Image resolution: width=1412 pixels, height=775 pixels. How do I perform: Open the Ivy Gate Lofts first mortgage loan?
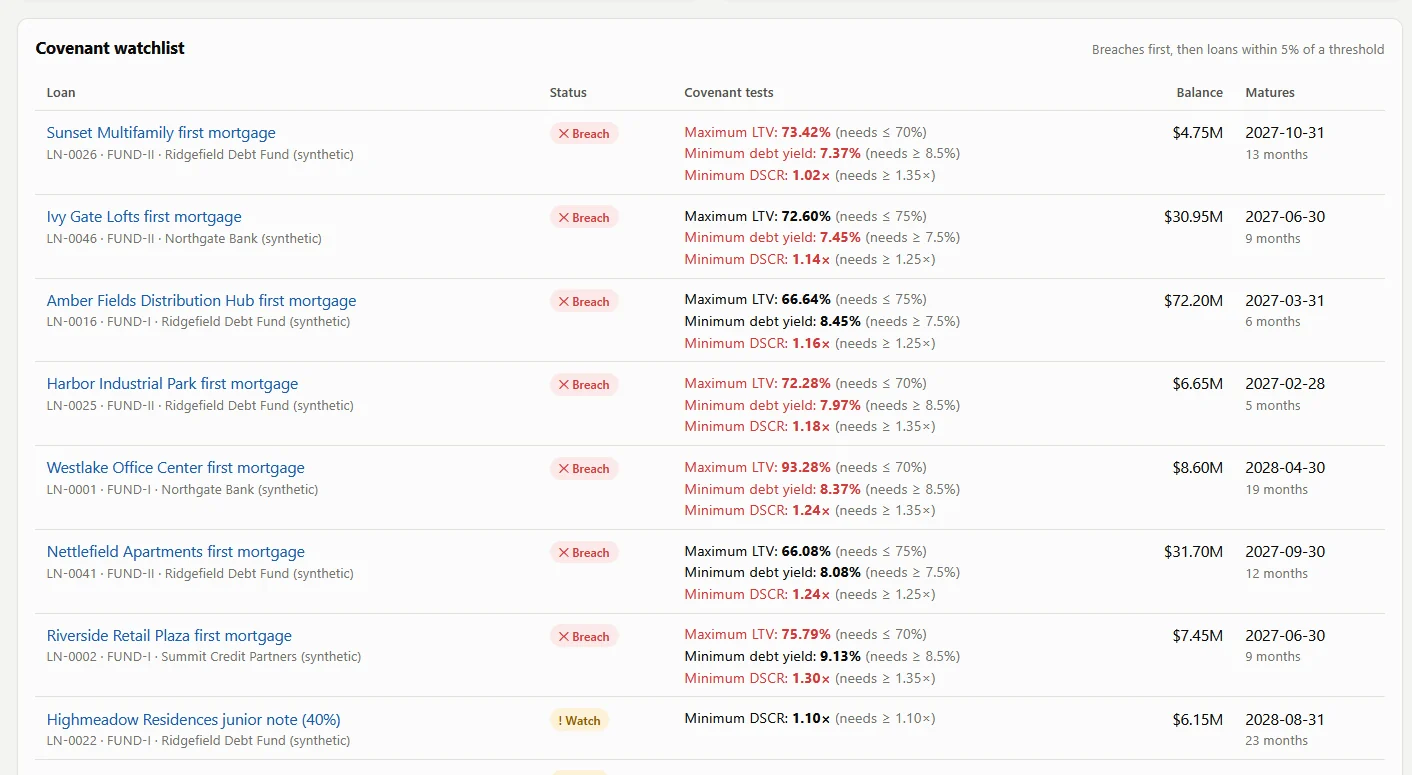coord(144,217)
